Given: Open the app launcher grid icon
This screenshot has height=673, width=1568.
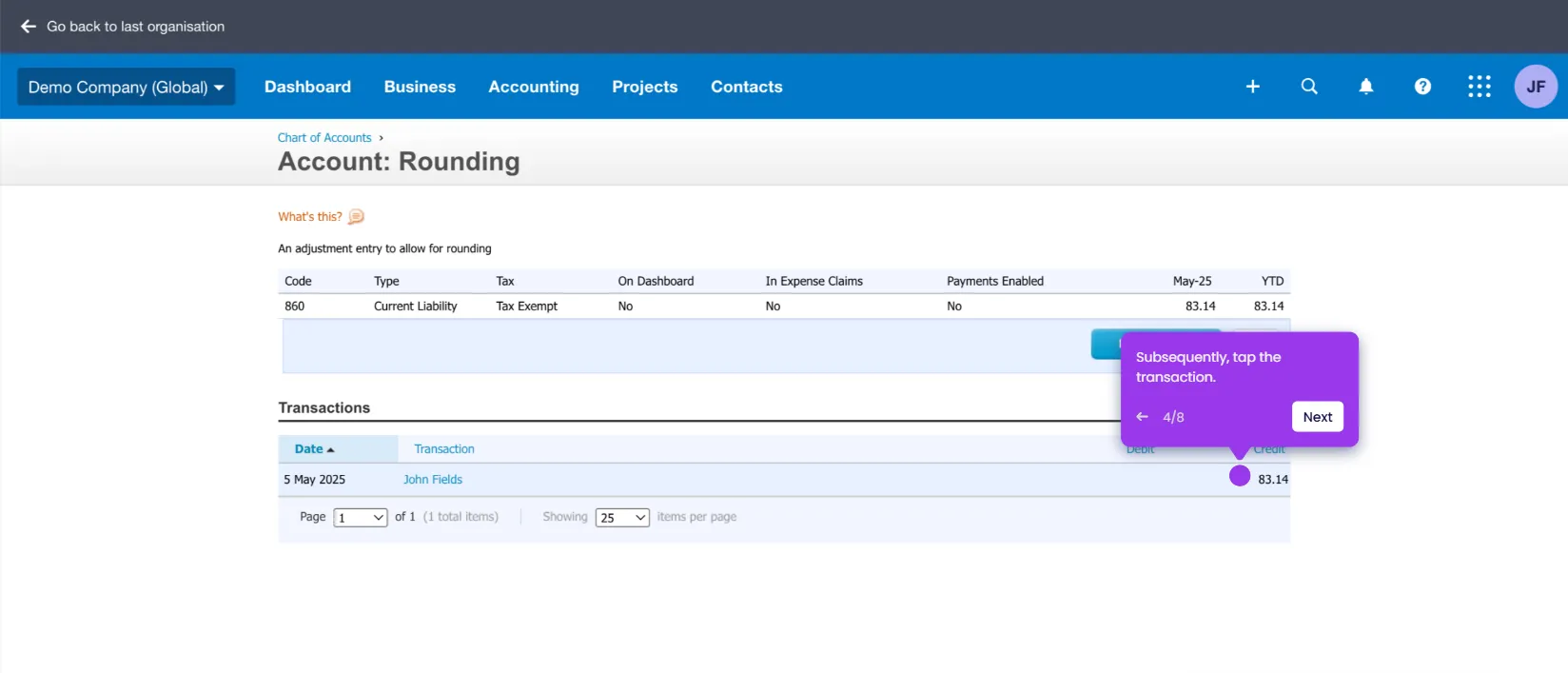Looking at the screenshot, I should tap(1480, 87).
